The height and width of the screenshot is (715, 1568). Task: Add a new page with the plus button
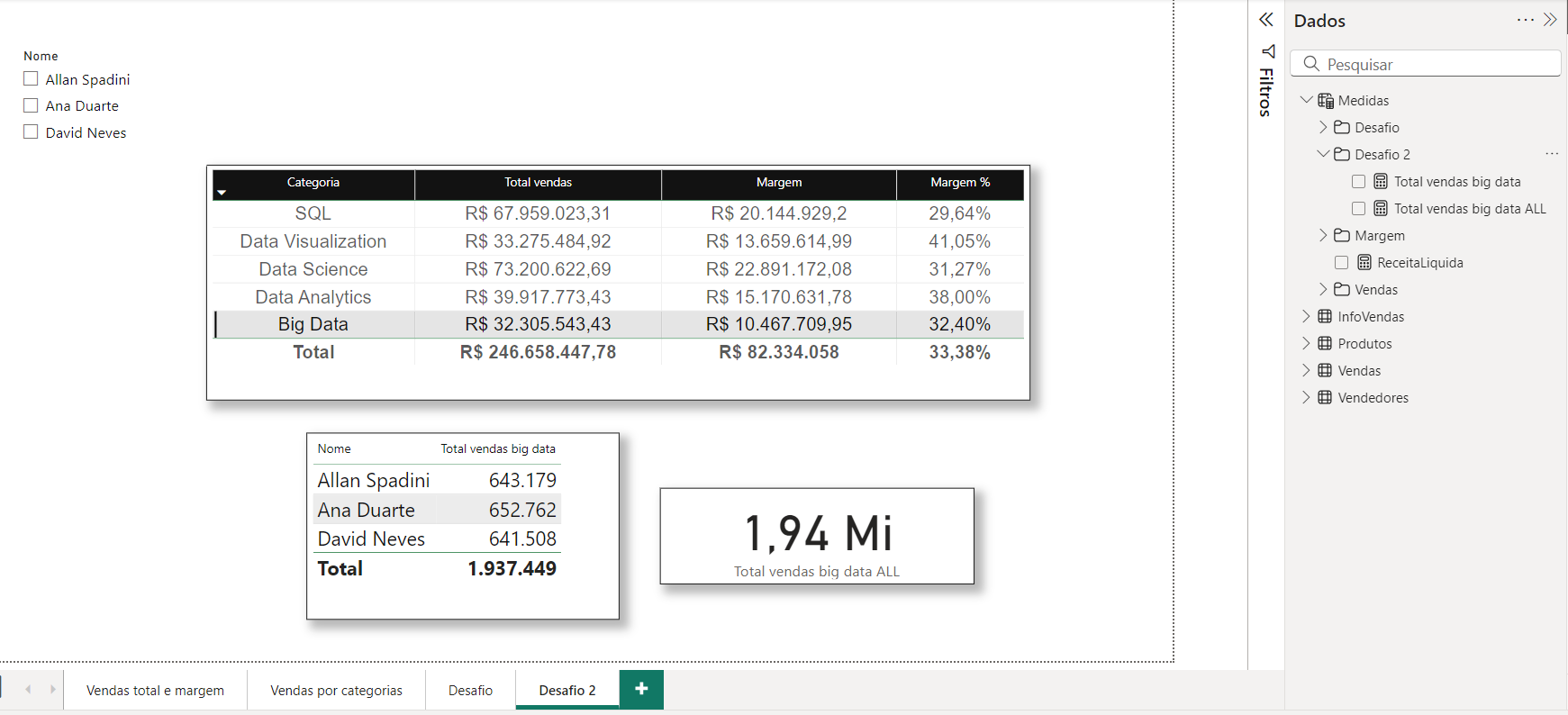pyautogui.click(x=641, y=689)
